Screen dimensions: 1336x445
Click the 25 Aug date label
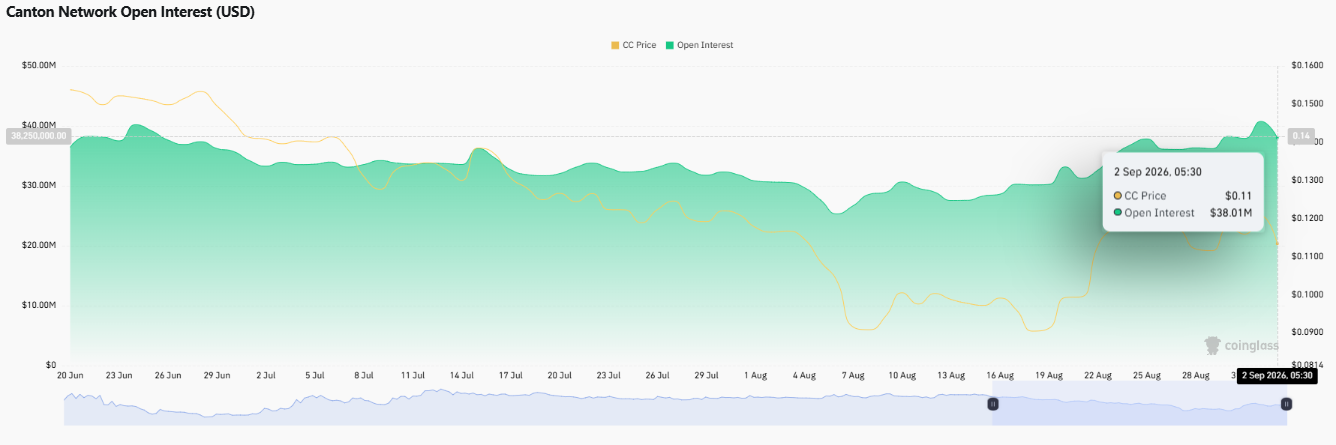[1148, 375]
